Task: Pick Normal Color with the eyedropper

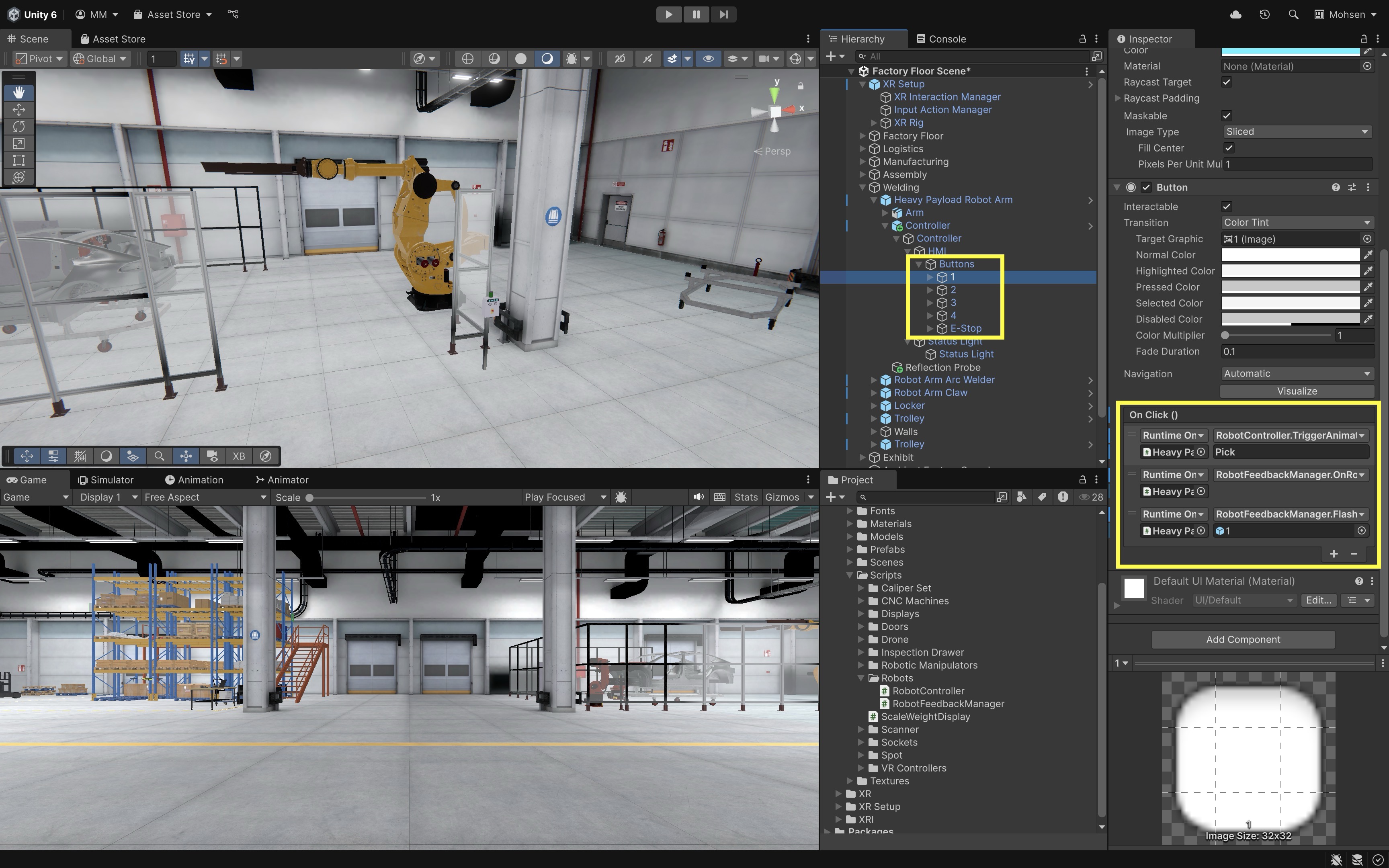Action: pos(1369,254)
